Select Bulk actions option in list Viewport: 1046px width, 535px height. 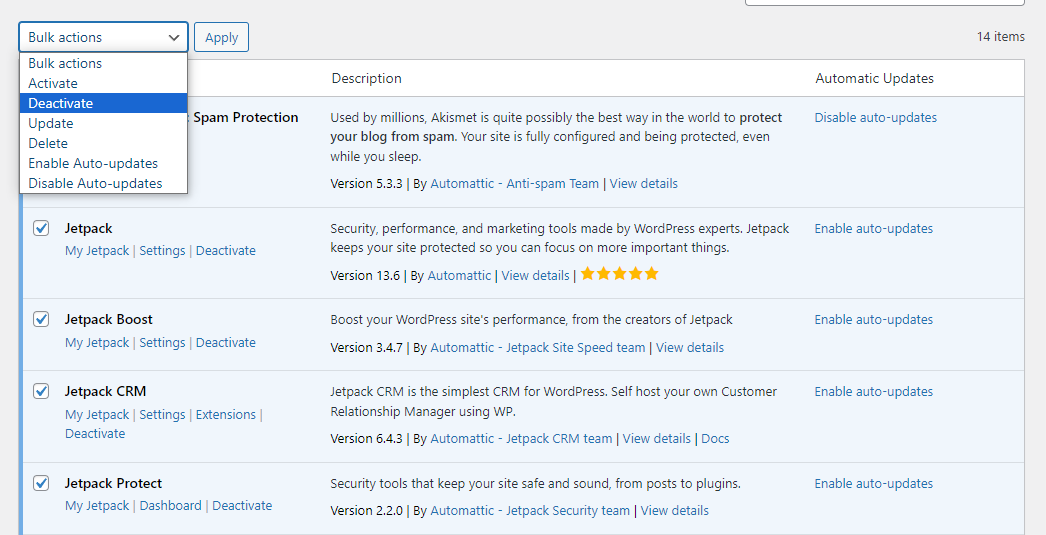click(x=103, y=63)
